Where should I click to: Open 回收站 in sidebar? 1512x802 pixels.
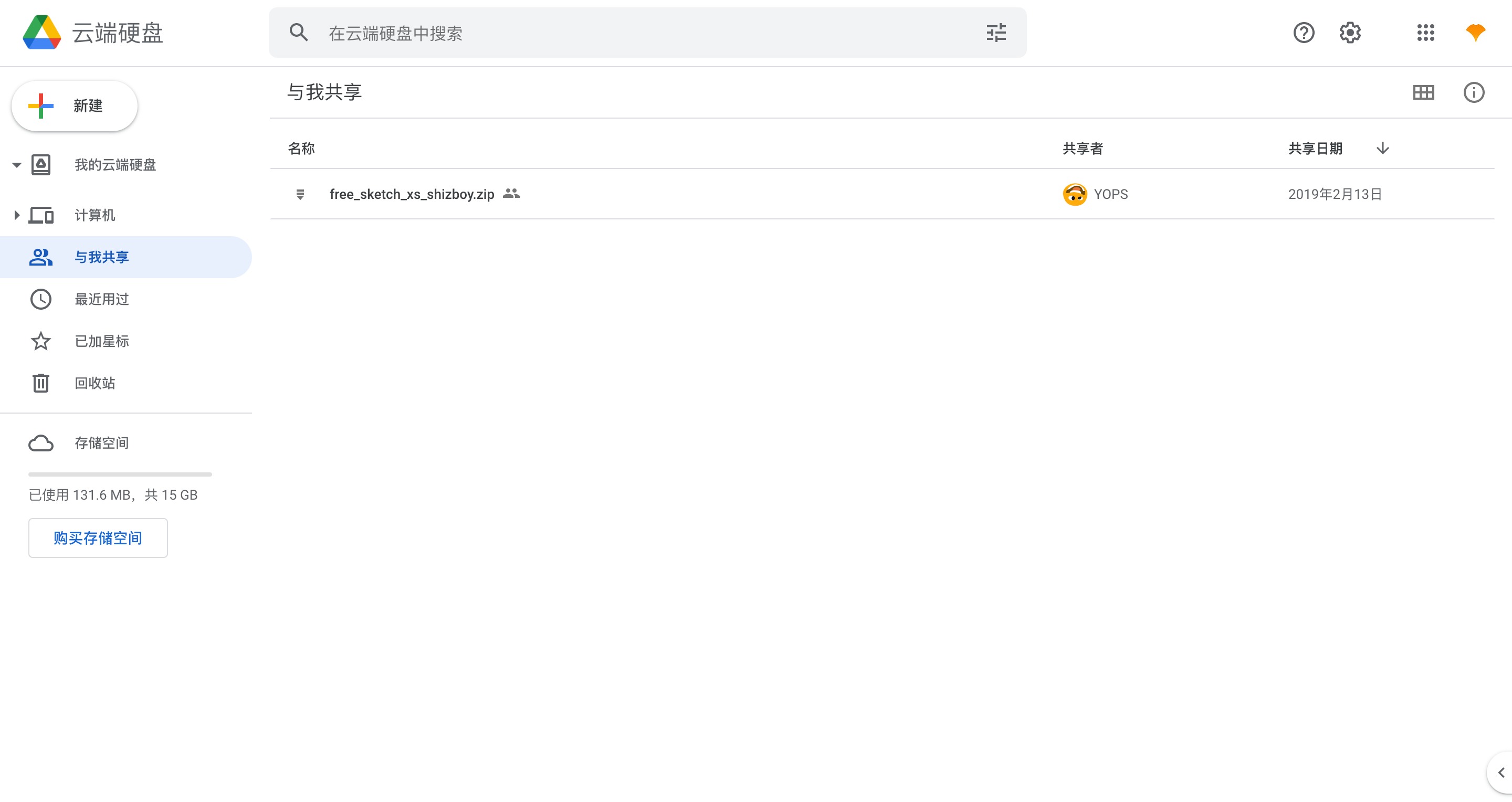click(x=94, y=383)
